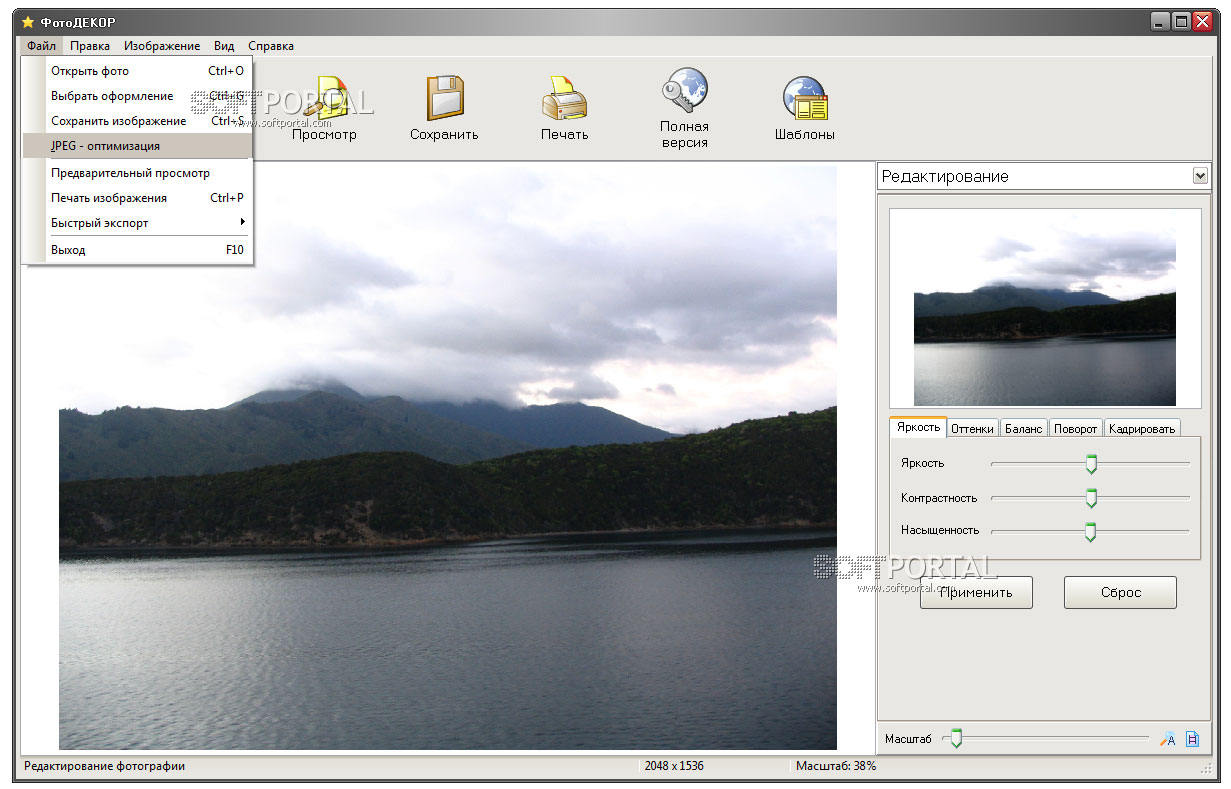This screenshot has width=1231, height=789.
Task: Click the Яркость slider handle
Action: (x=1091, y=464)
